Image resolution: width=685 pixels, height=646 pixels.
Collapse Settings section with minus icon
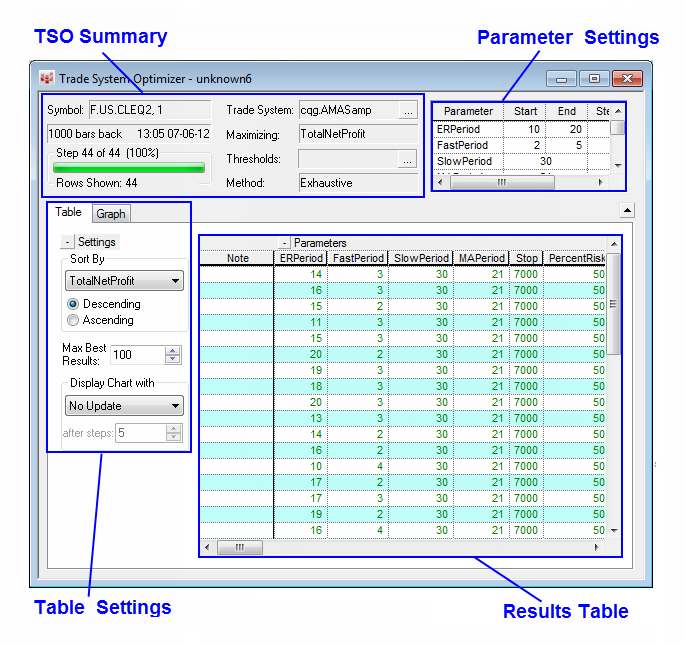(67, 242)
